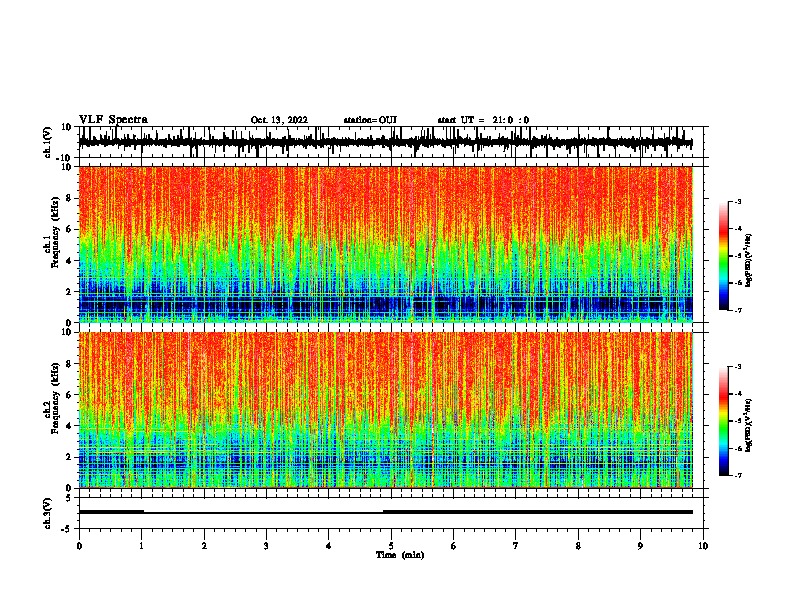Click the "ch.1(V)" waveform axis label
This screenshot has width=792, height=612.
48,142
